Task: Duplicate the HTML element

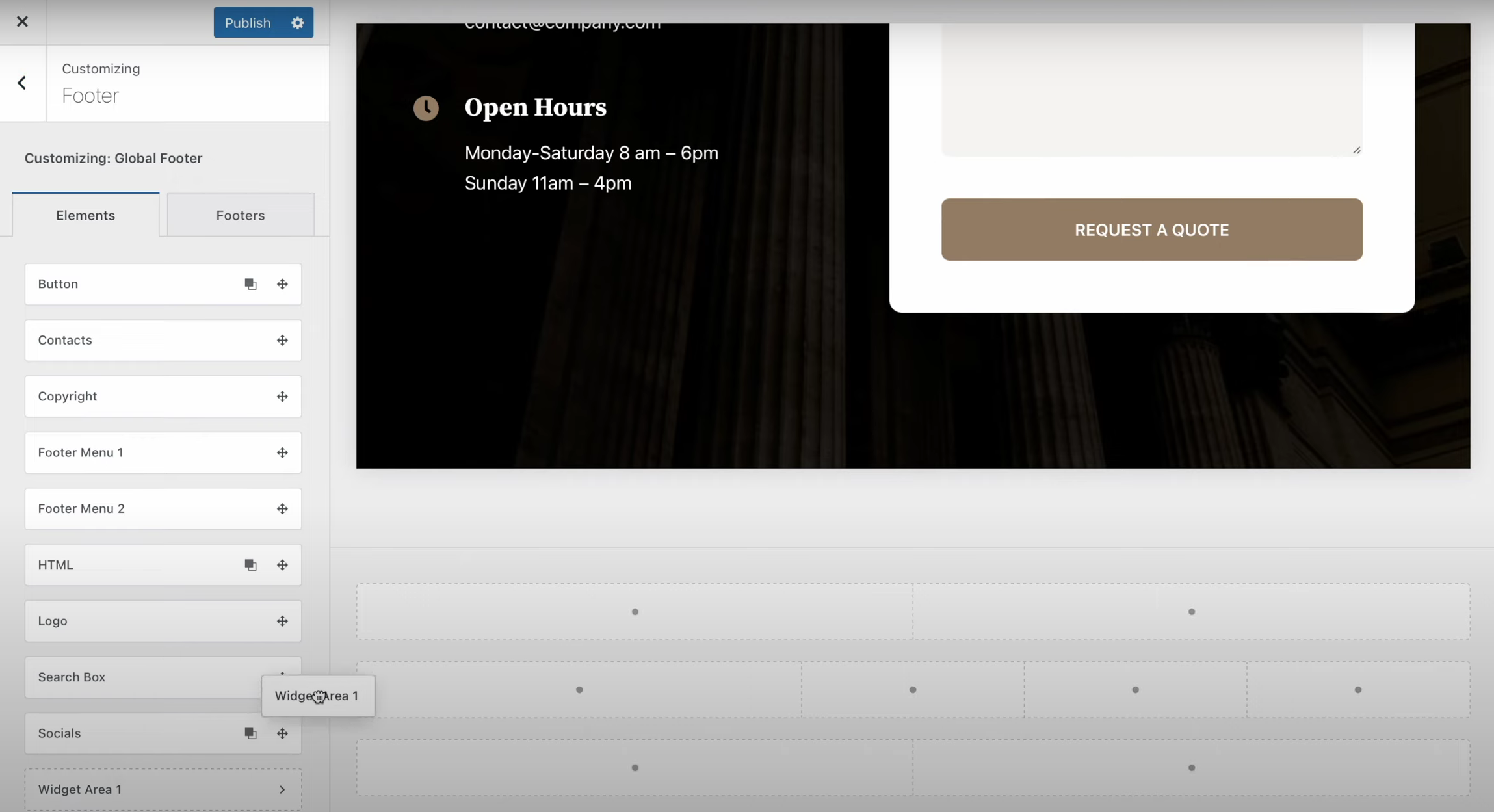Action: click(x=250, y=564)
